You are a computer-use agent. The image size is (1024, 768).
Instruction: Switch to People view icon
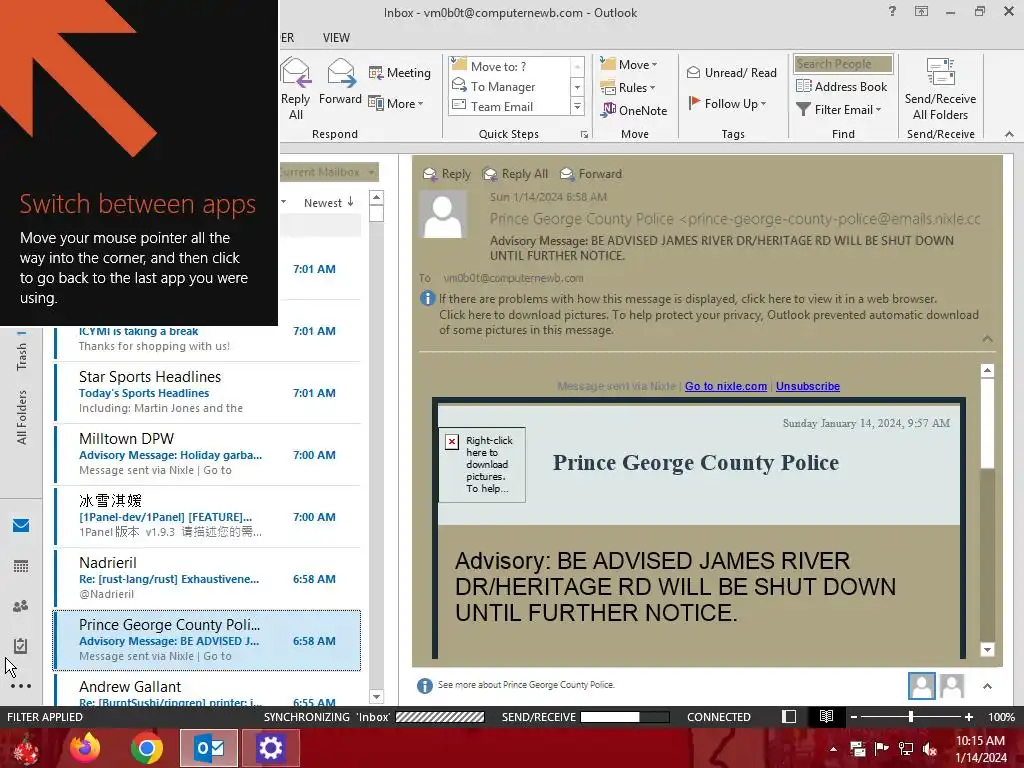(21, 606)
